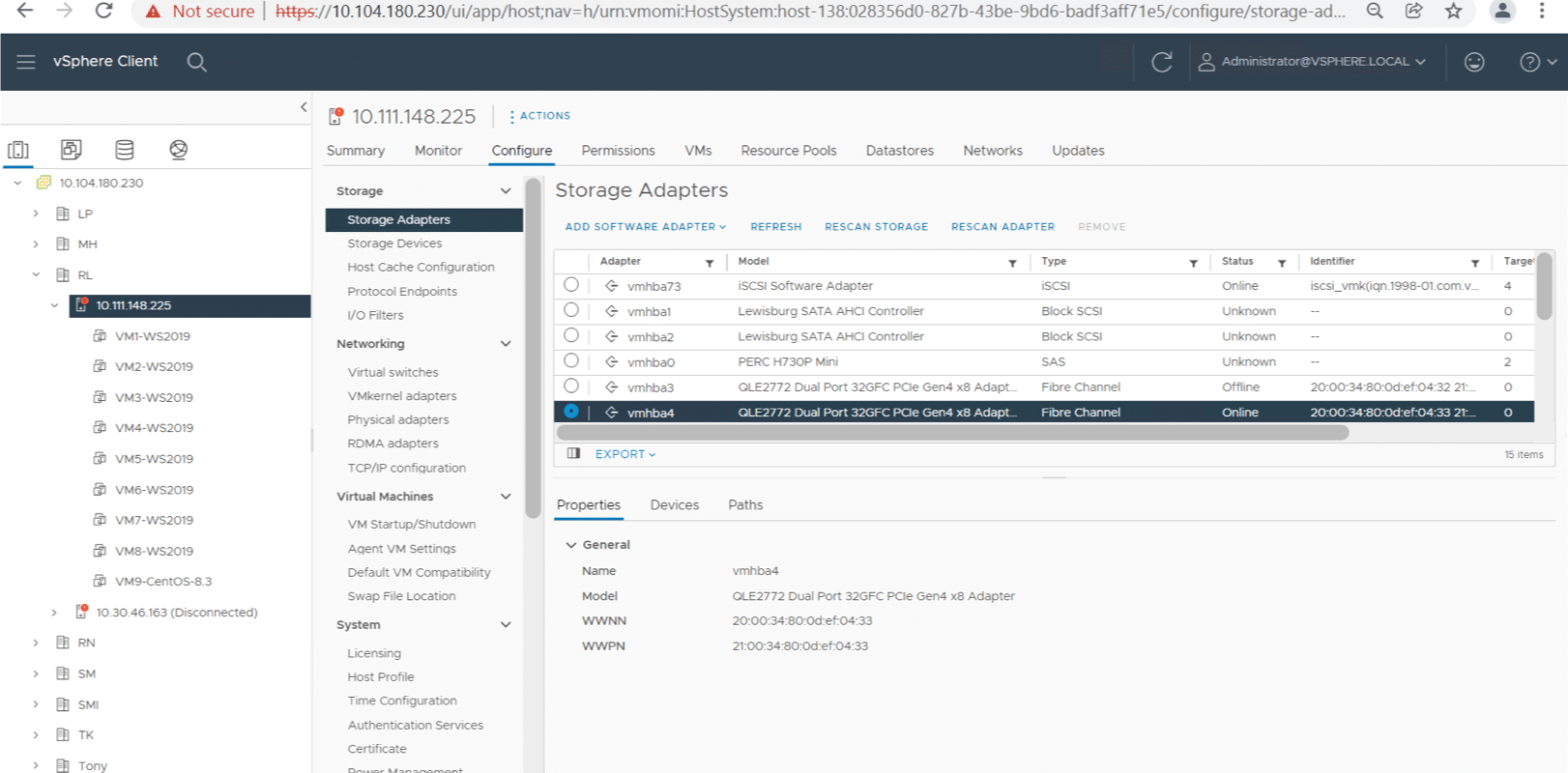
Task: Select the vmhba0 adapter radio button
Action: [x=571, y=360]
